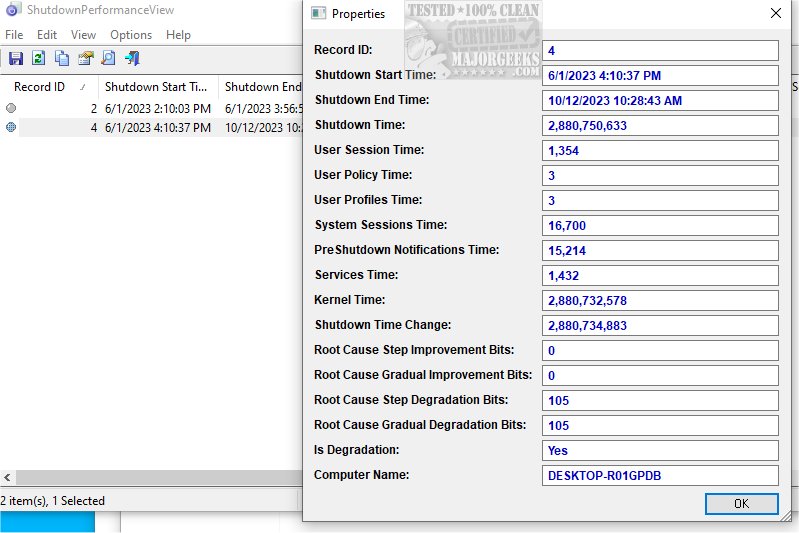Click the 'Computer Name:' label

point(361,474)
